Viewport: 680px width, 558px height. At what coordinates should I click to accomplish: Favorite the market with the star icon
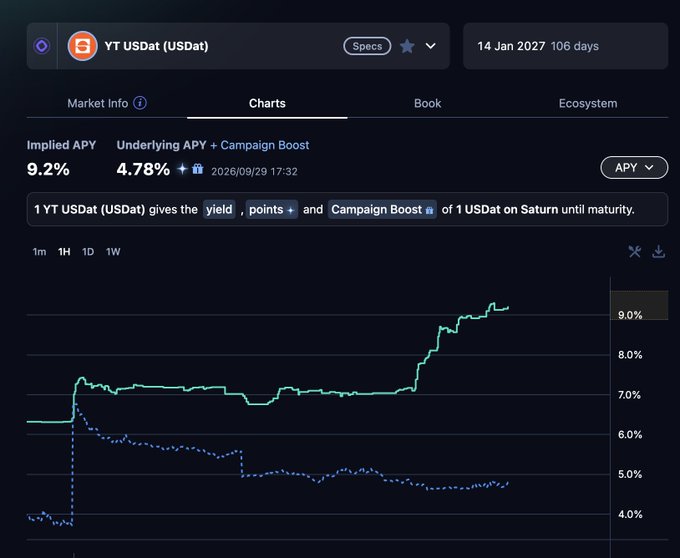(407, 46)
